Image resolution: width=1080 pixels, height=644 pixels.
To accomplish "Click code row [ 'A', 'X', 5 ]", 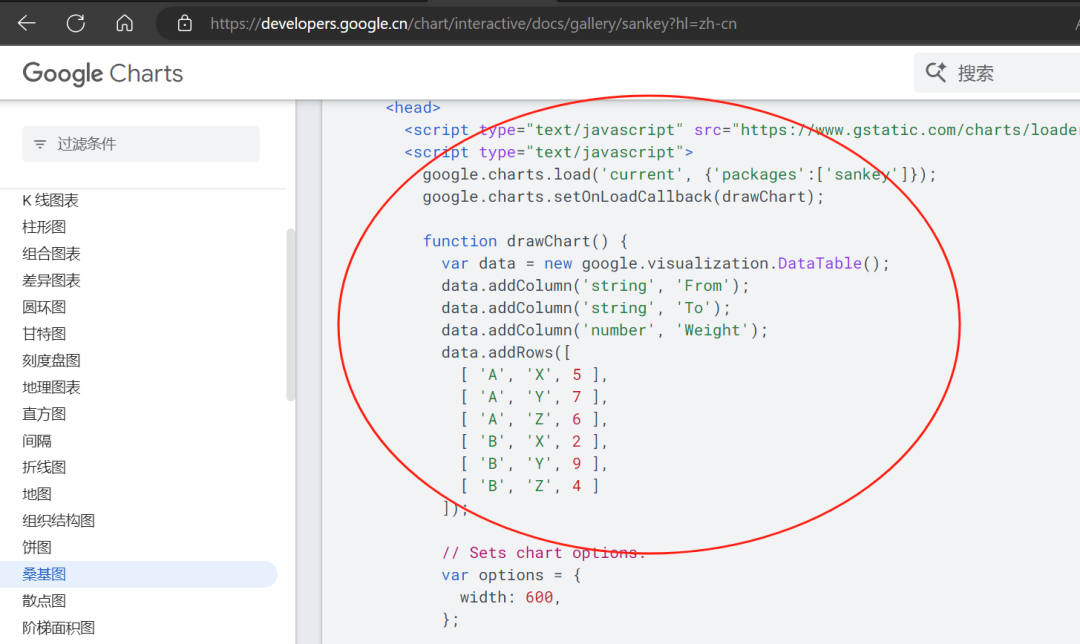I will pyautogui.click(x=534, y=375).
